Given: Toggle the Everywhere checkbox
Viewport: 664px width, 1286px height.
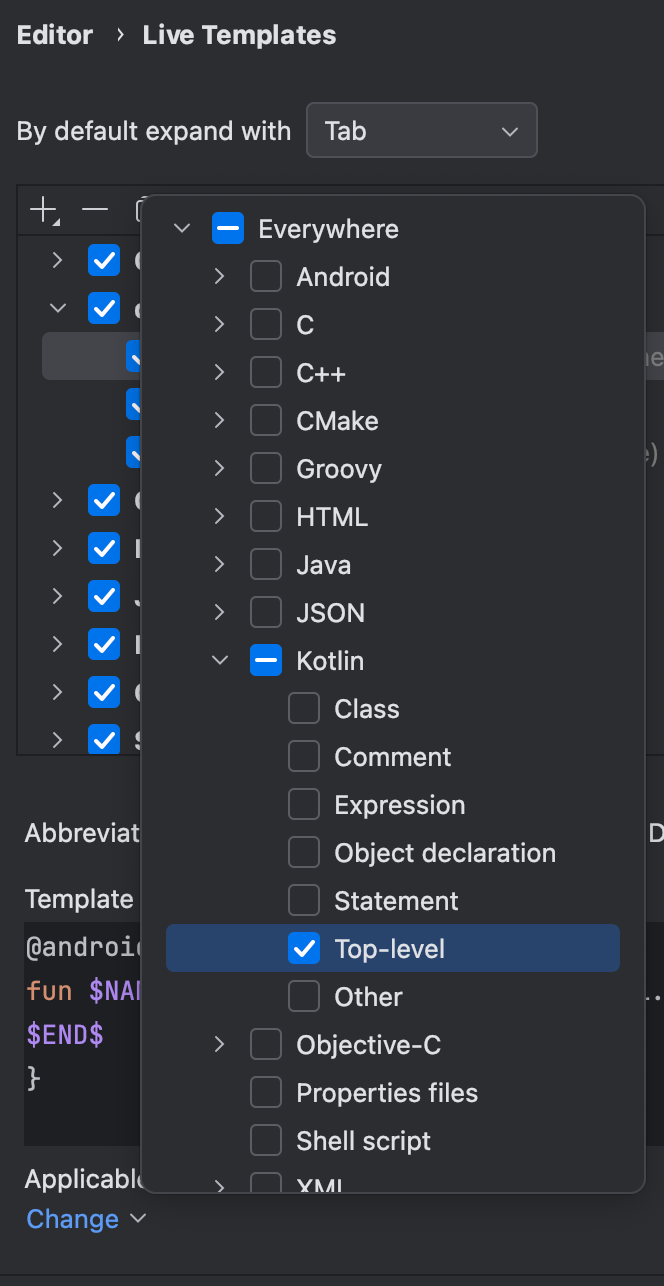Looking at the screenshot, I should tap(228, 229).
